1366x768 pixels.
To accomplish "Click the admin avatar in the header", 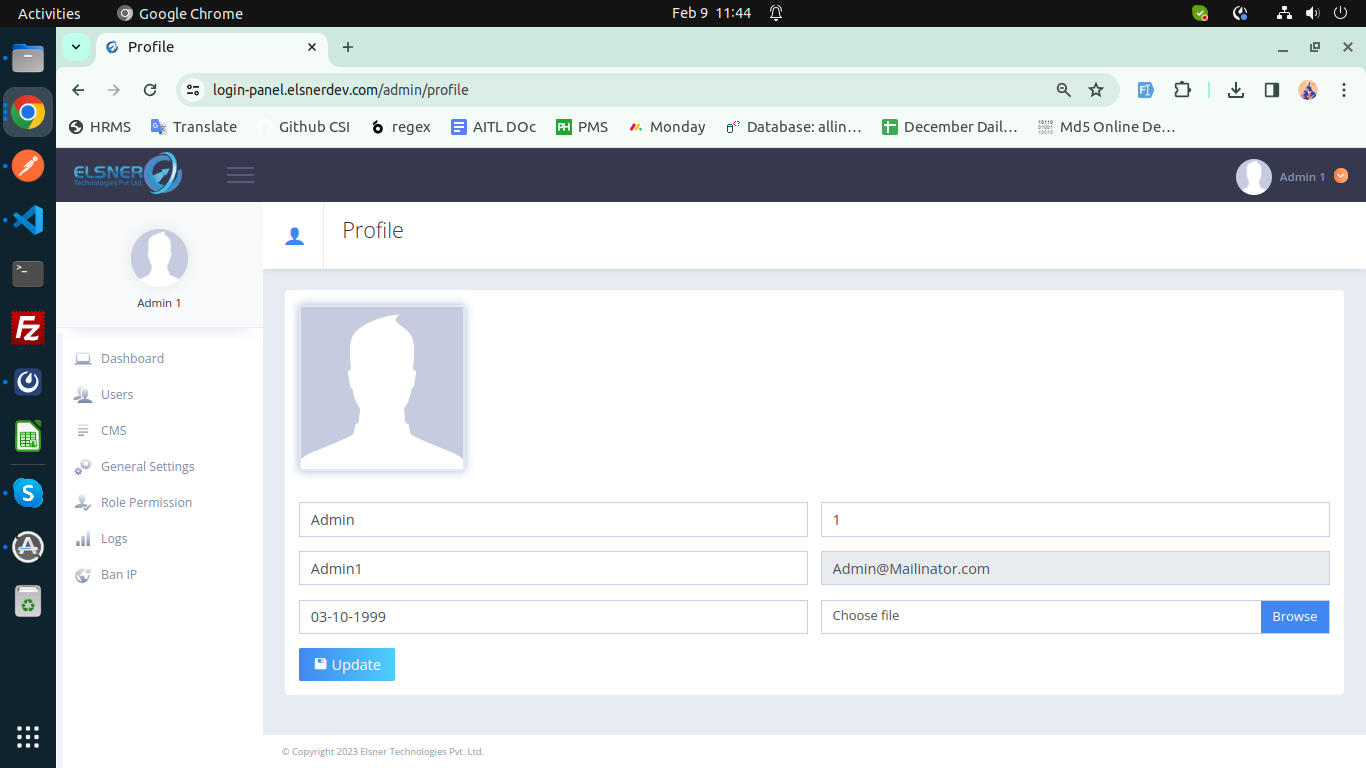I will [1254, 176].
